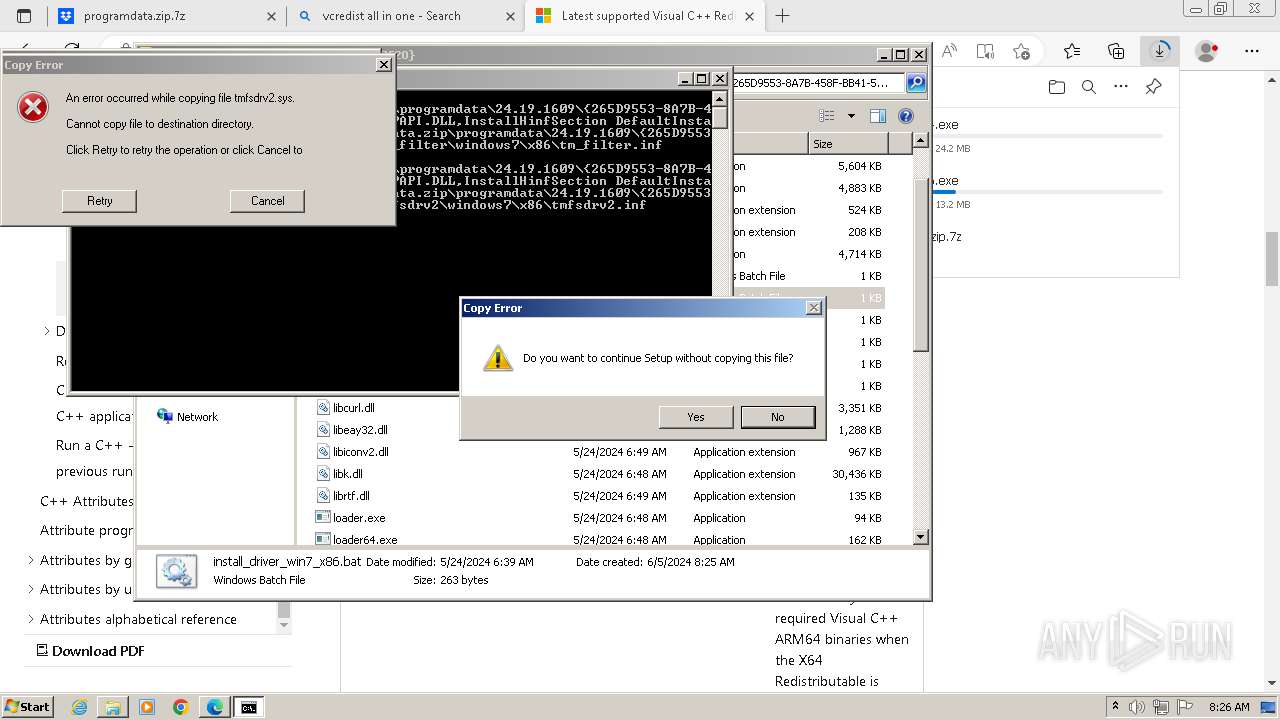Expand Attributes alphabetical reference in docs sidebar
Image resolution: width=1280 pixels, height=720 pixels.
point(30,619)
